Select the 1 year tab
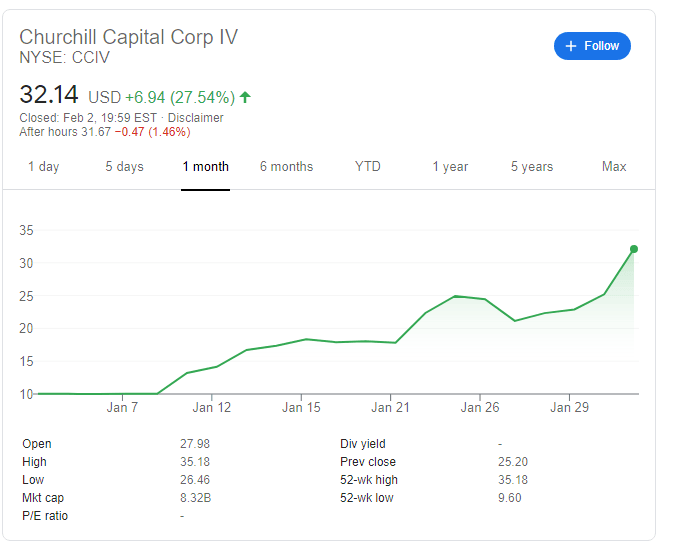 450,167
